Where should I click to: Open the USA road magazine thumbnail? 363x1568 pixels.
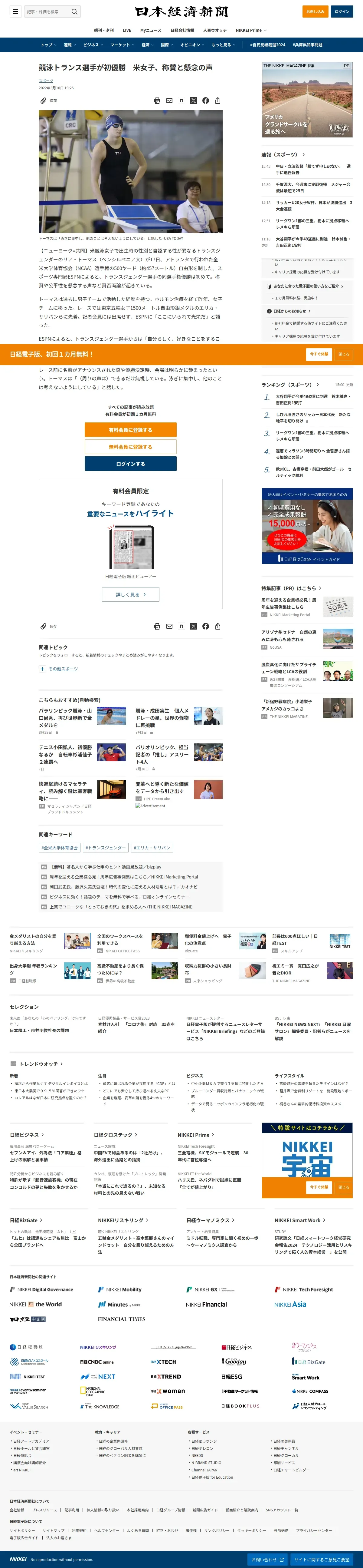[307, 100]
